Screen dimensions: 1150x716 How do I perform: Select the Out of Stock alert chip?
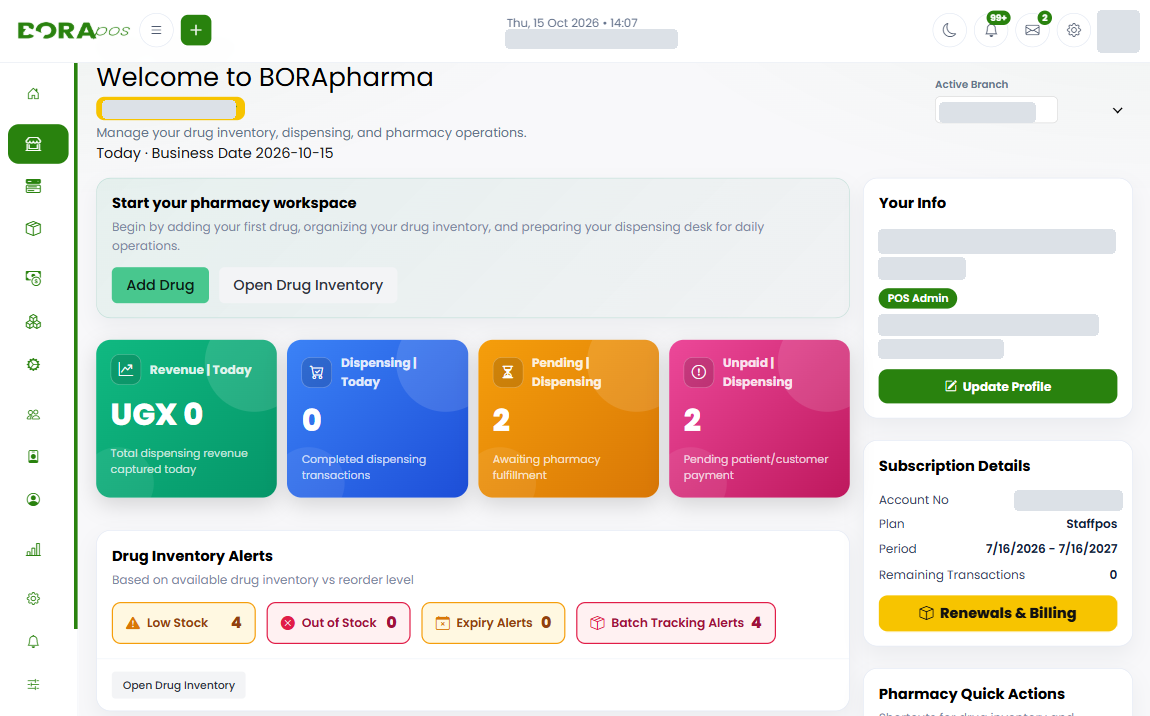coord(338,623)
